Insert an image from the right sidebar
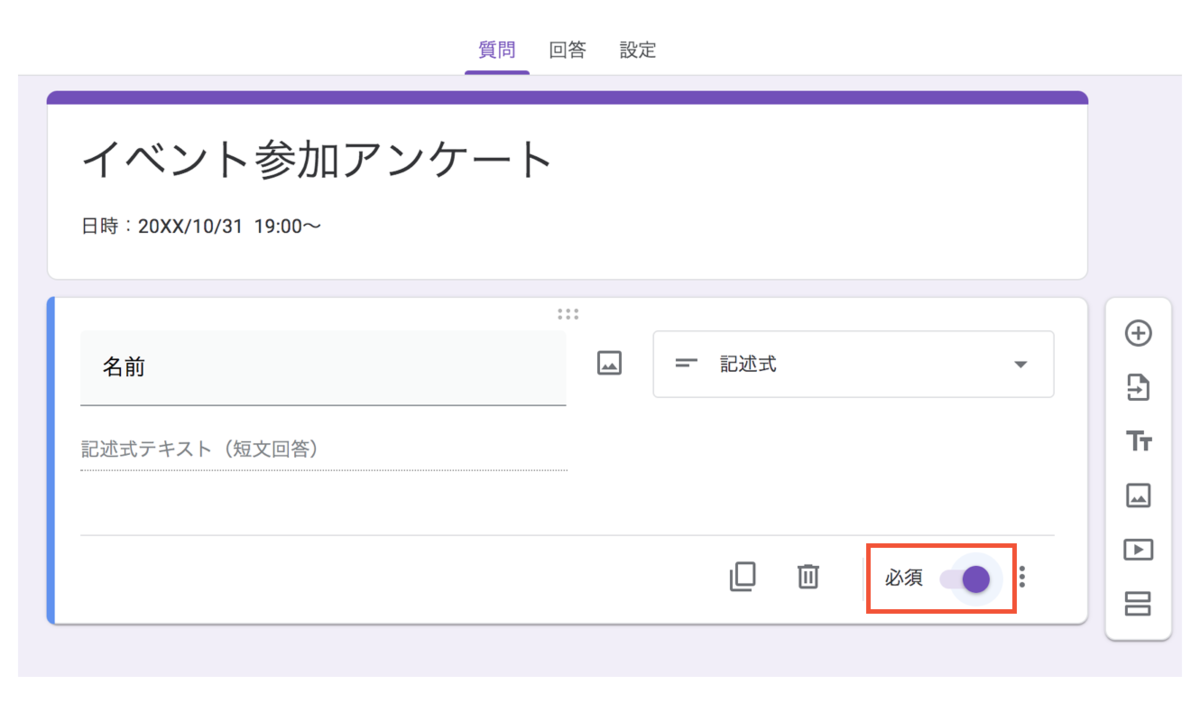 1138,495
